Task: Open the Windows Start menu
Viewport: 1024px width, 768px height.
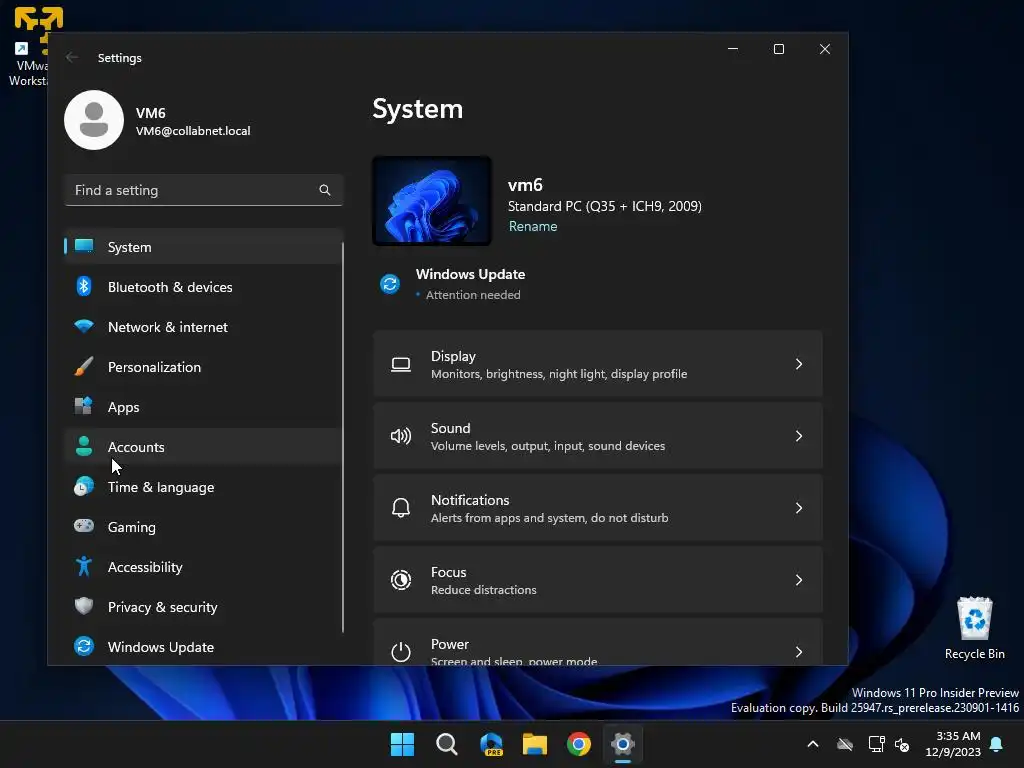Action: tap(402, 744)
